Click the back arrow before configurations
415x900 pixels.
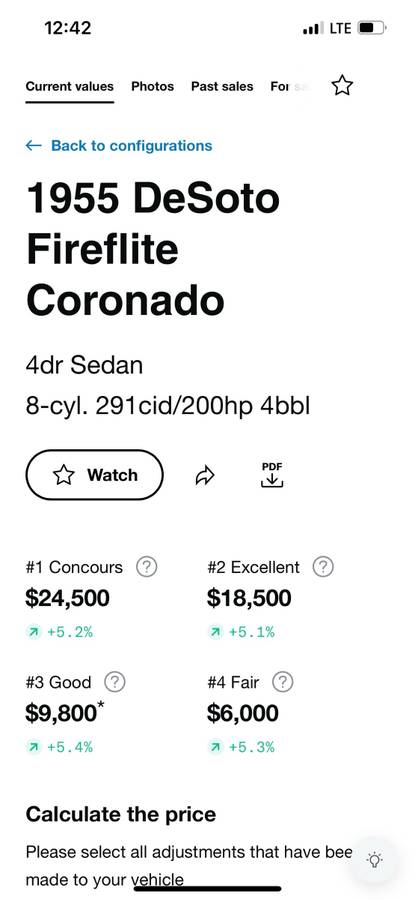[x=33, y=146]
